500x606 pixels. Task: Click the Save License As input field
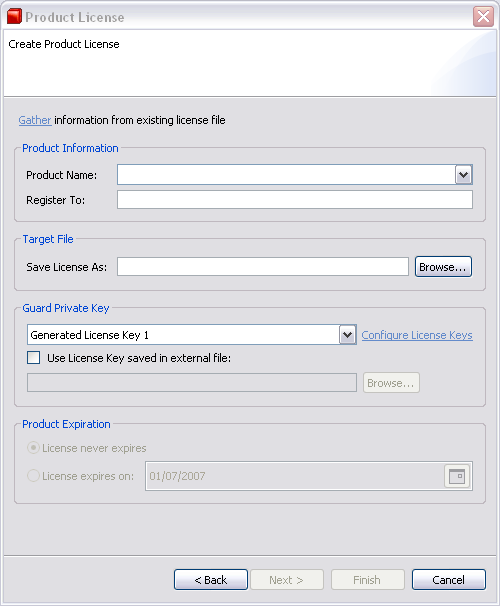coord(263,267)
